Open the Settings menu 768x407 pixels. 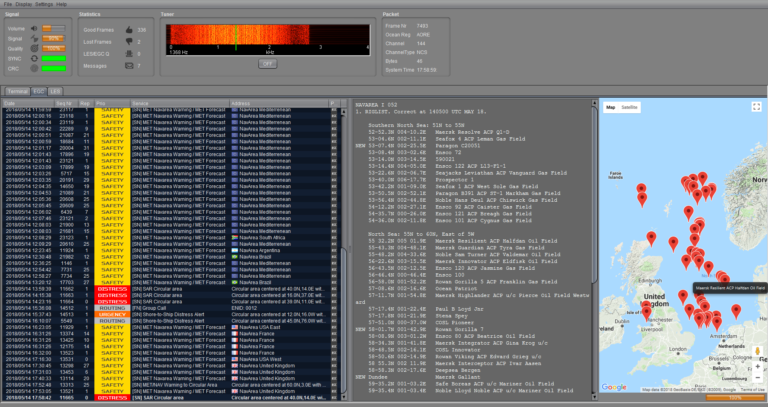tap(45, 4)
